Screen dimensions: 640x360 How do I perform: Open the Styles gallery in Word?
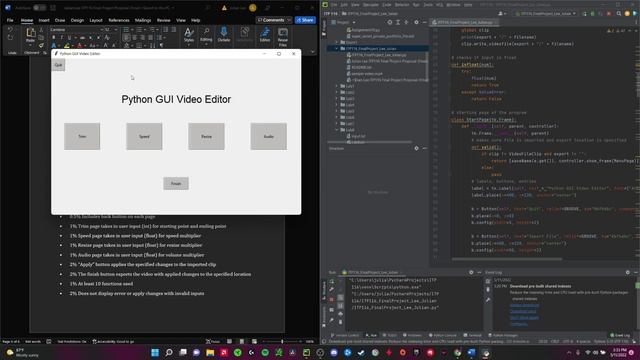pos(189,35)
